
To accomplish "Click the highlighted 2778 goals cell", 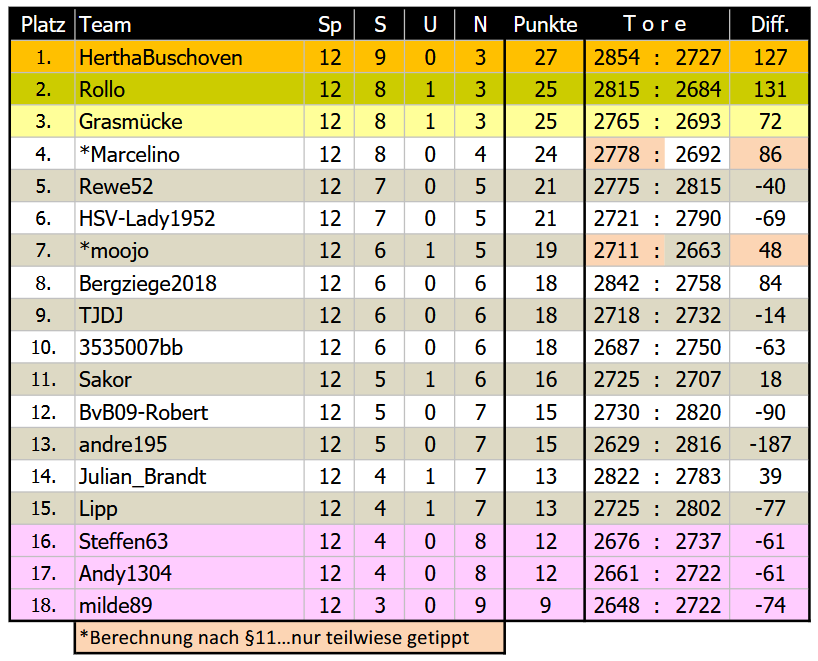I will [616, 155].
